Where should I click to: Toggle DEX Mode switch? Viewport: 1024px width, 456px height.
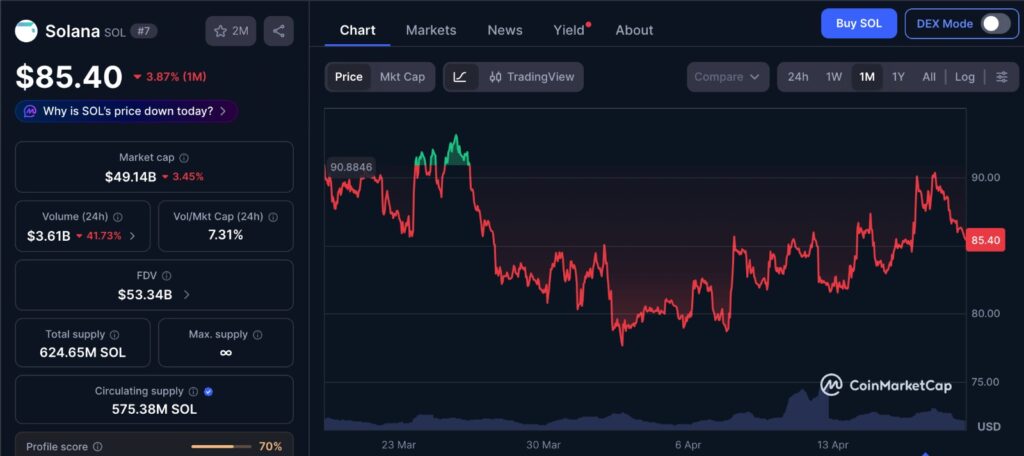coord(995,24)
